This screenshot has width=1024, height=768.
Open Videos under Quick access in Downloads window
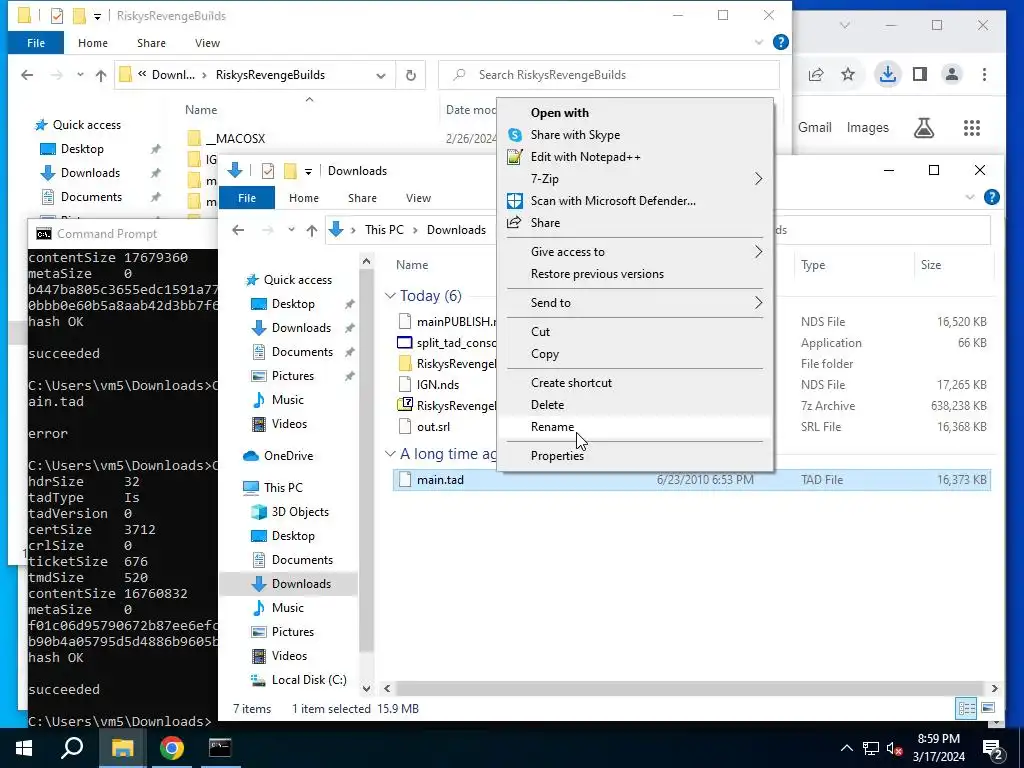click(x=289, y=424)
